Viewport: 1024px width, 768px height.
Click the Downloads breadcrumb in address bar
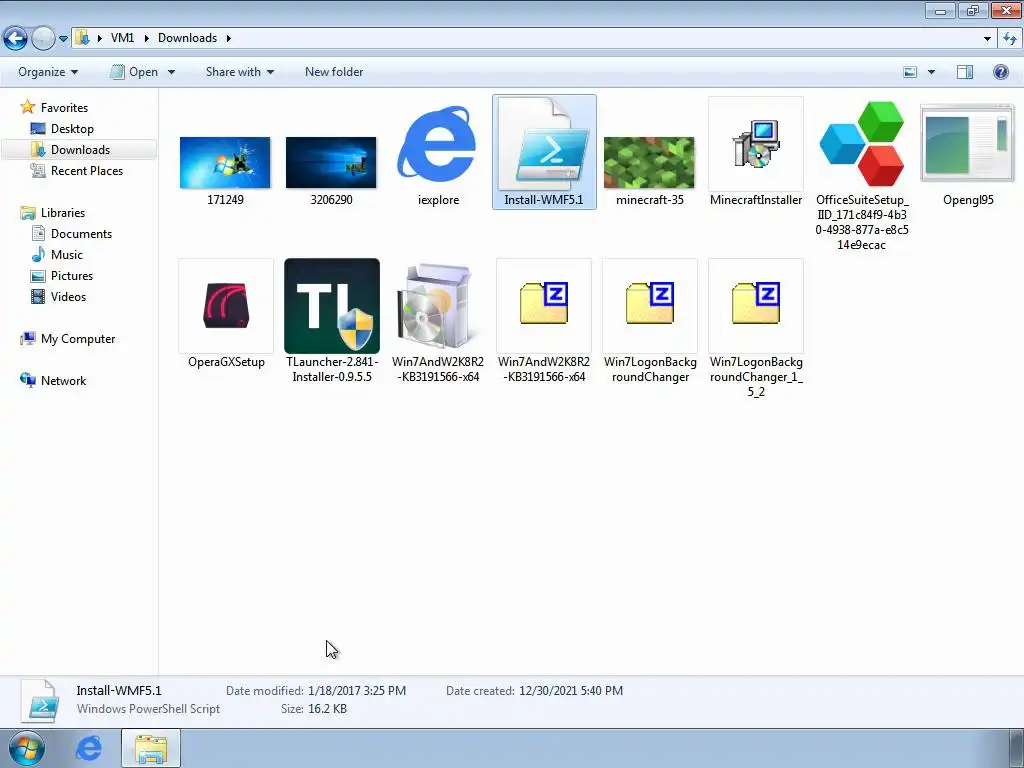pyautogui.click(x=187, y=38)
